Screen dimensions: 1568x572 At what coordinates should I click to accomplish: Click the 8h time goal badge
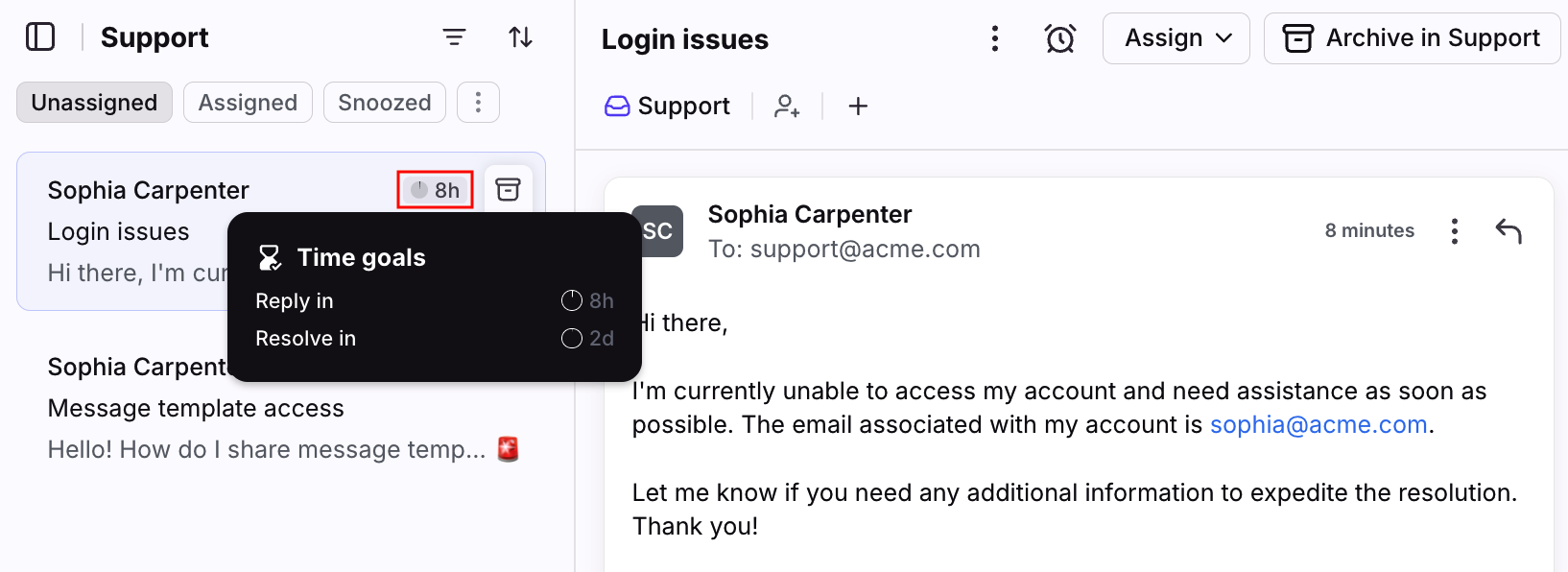click(436, 190)
